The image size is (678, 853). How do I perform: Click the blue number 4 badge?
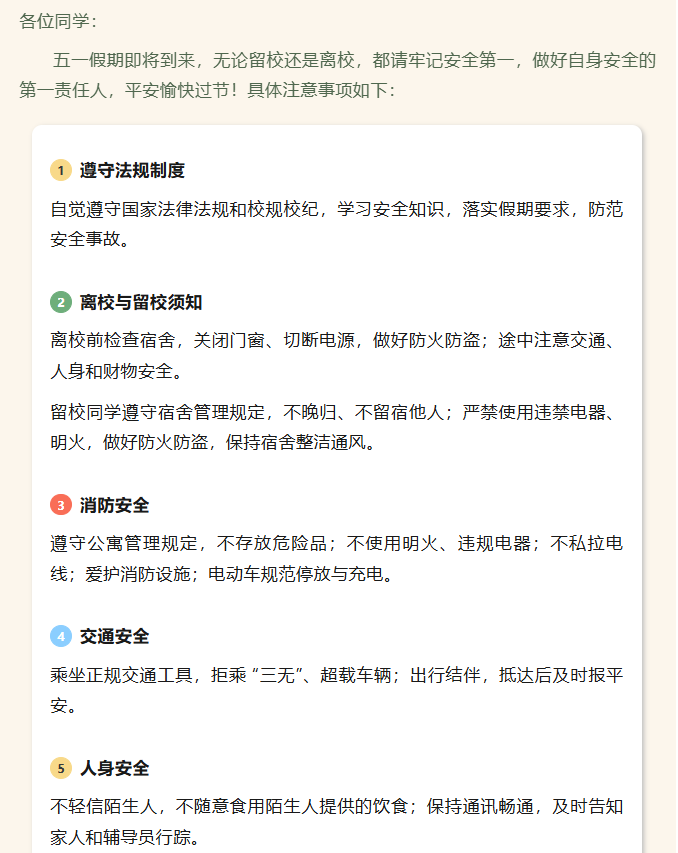[x=61, y=636]
